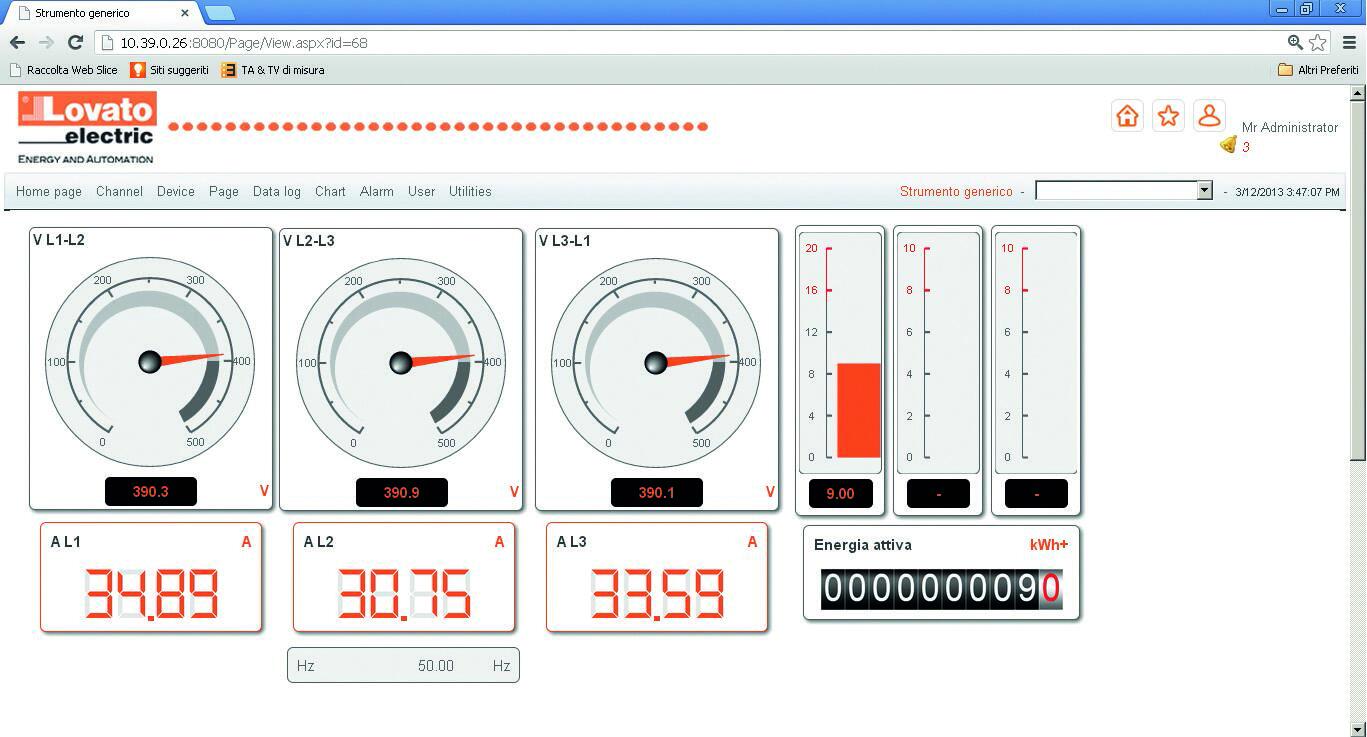Click the Lovato Electric logo
This screenshot has height=737, width=1367.
click(x=87, y=127)
